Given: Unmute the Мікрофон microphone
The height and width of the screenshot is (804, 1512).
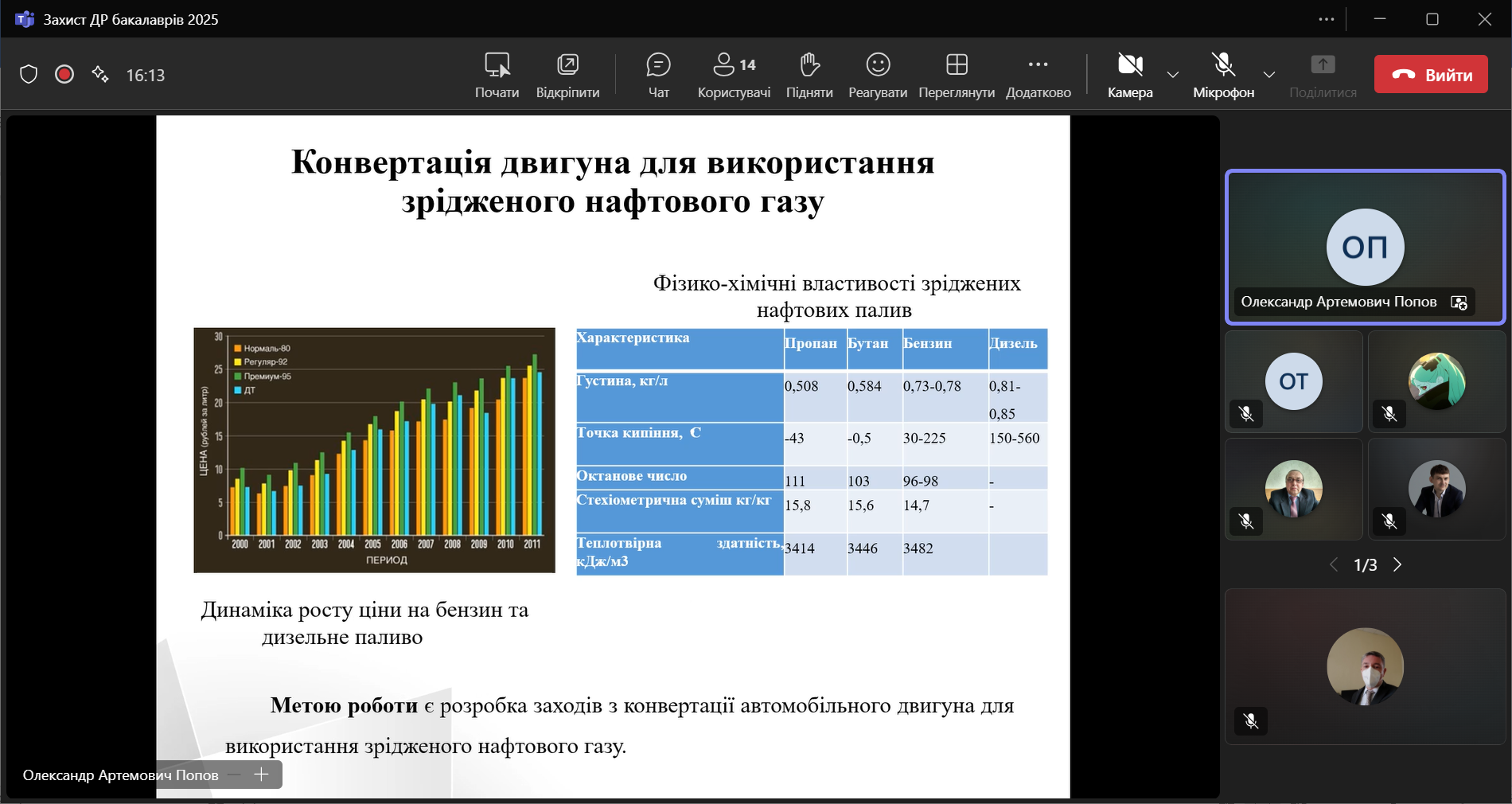Looking at the screenshot, I should 1223,75.
